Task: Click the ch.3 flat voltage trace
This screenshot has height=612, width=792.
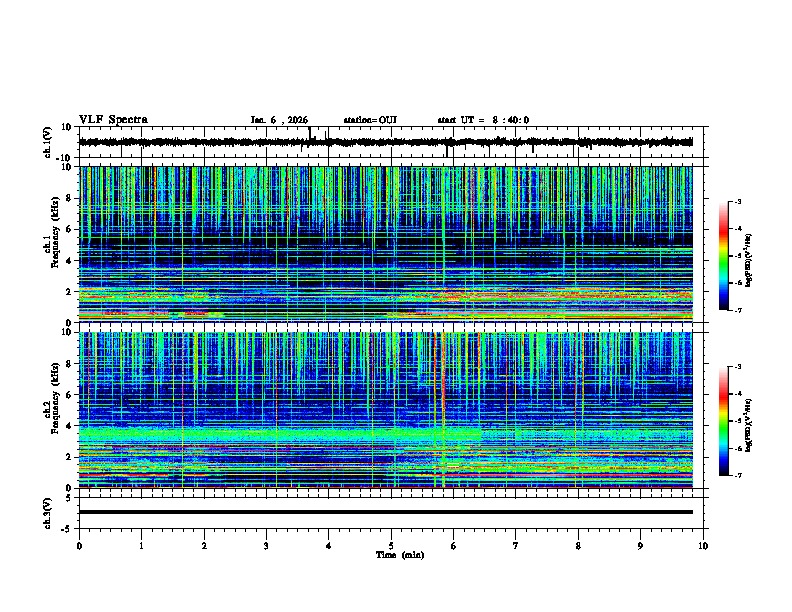Action: (x=385, y=512)
